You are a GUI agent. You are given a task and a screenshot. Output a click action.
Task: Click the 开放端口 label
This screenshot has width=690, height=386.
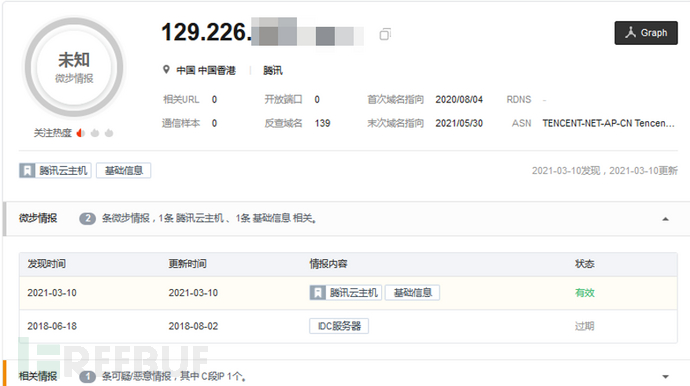(283, 99)
